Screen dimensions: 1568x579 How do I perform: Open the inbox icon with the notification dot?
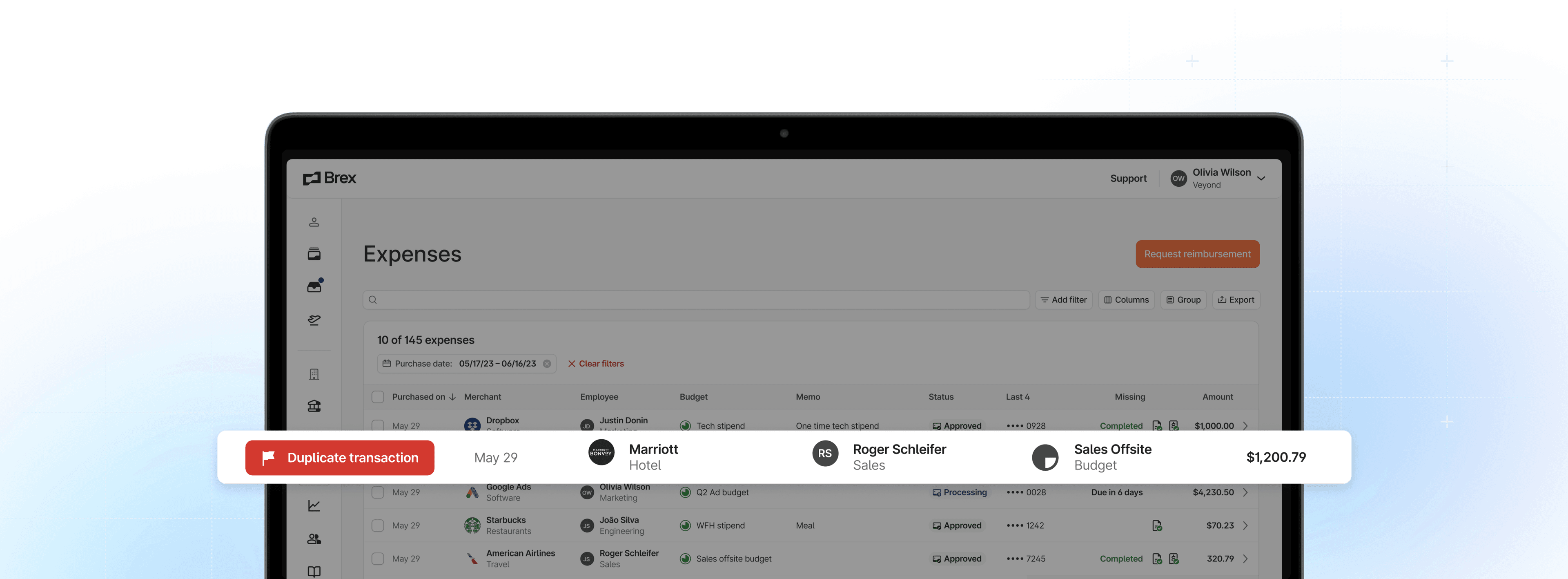[314, 286]
